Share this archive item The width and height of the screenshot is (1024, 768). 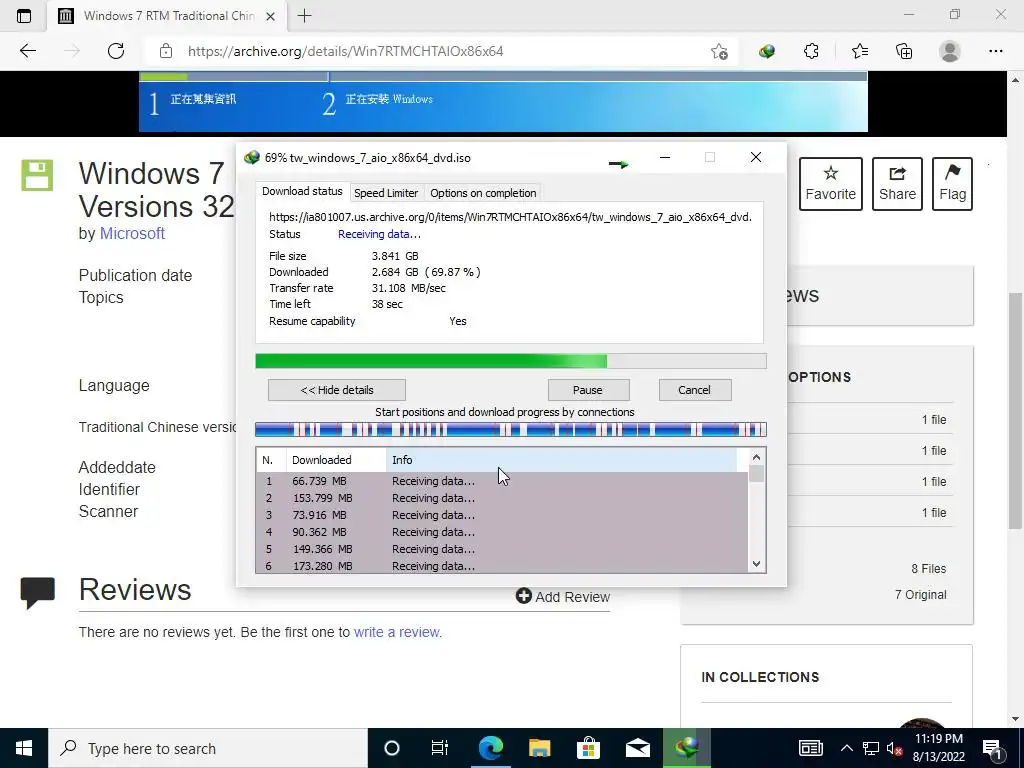897,184
